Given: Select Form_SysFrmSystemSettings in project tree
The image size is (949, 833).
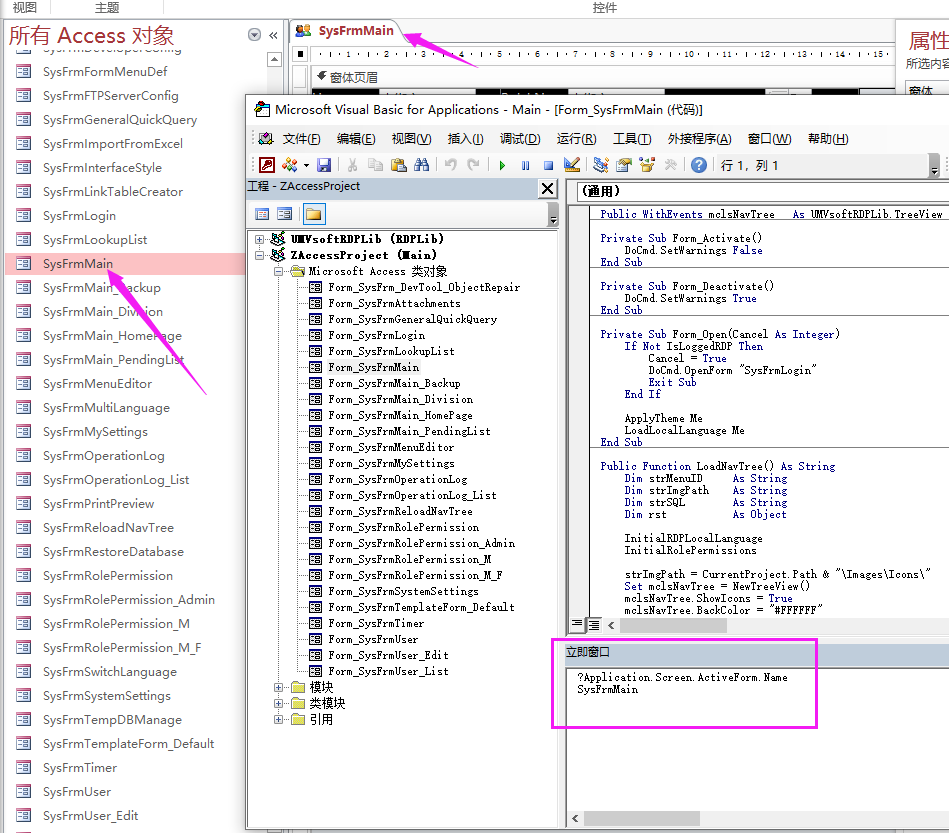Looking at the screenshot, I should coord(403,591).
